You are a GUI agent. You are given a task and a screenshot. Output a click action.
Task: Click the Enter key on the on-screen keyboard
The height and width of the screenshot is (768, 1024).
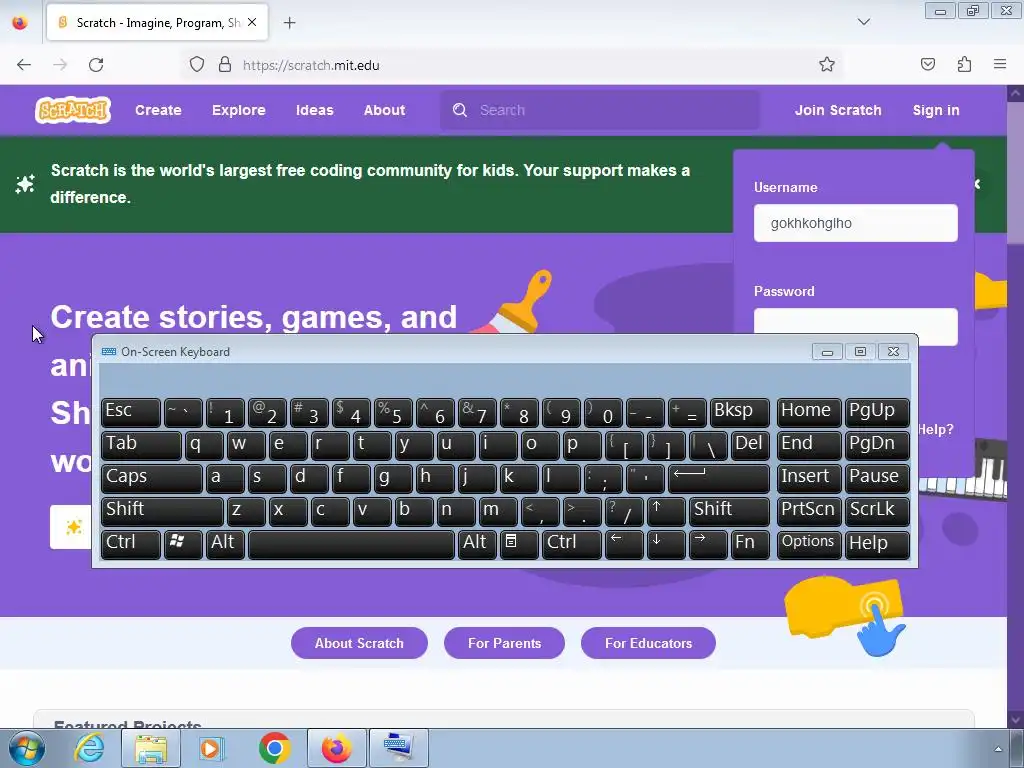[x=718, y=478]
